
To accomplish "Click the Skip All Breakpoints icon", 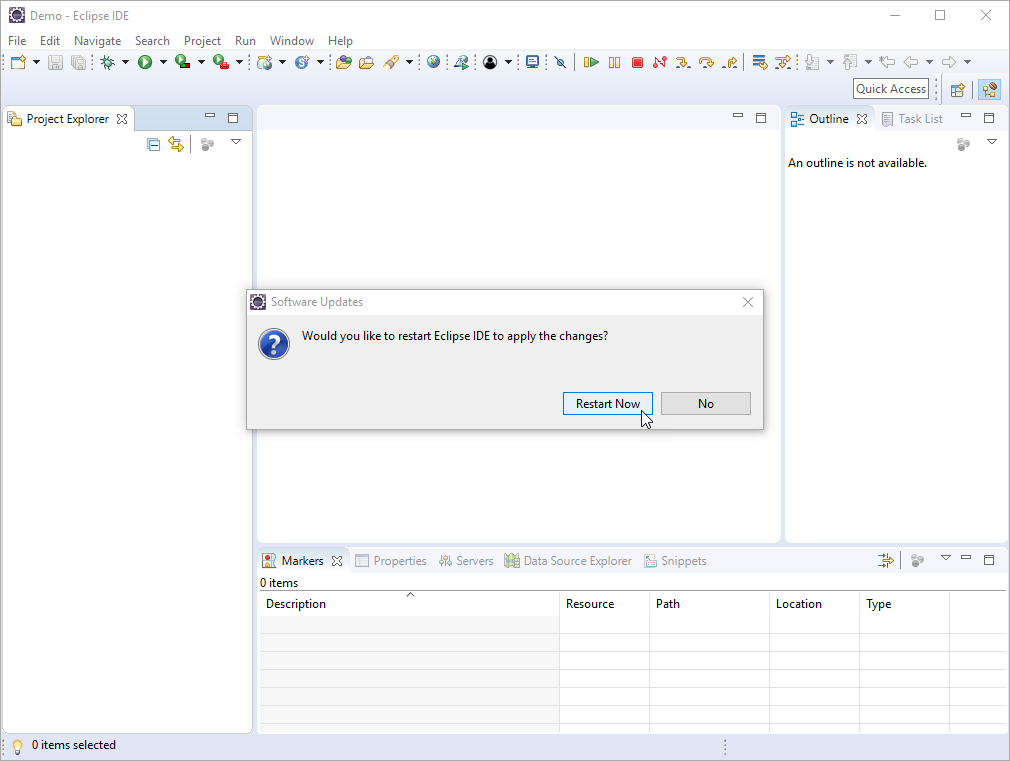I will point(560,62).
